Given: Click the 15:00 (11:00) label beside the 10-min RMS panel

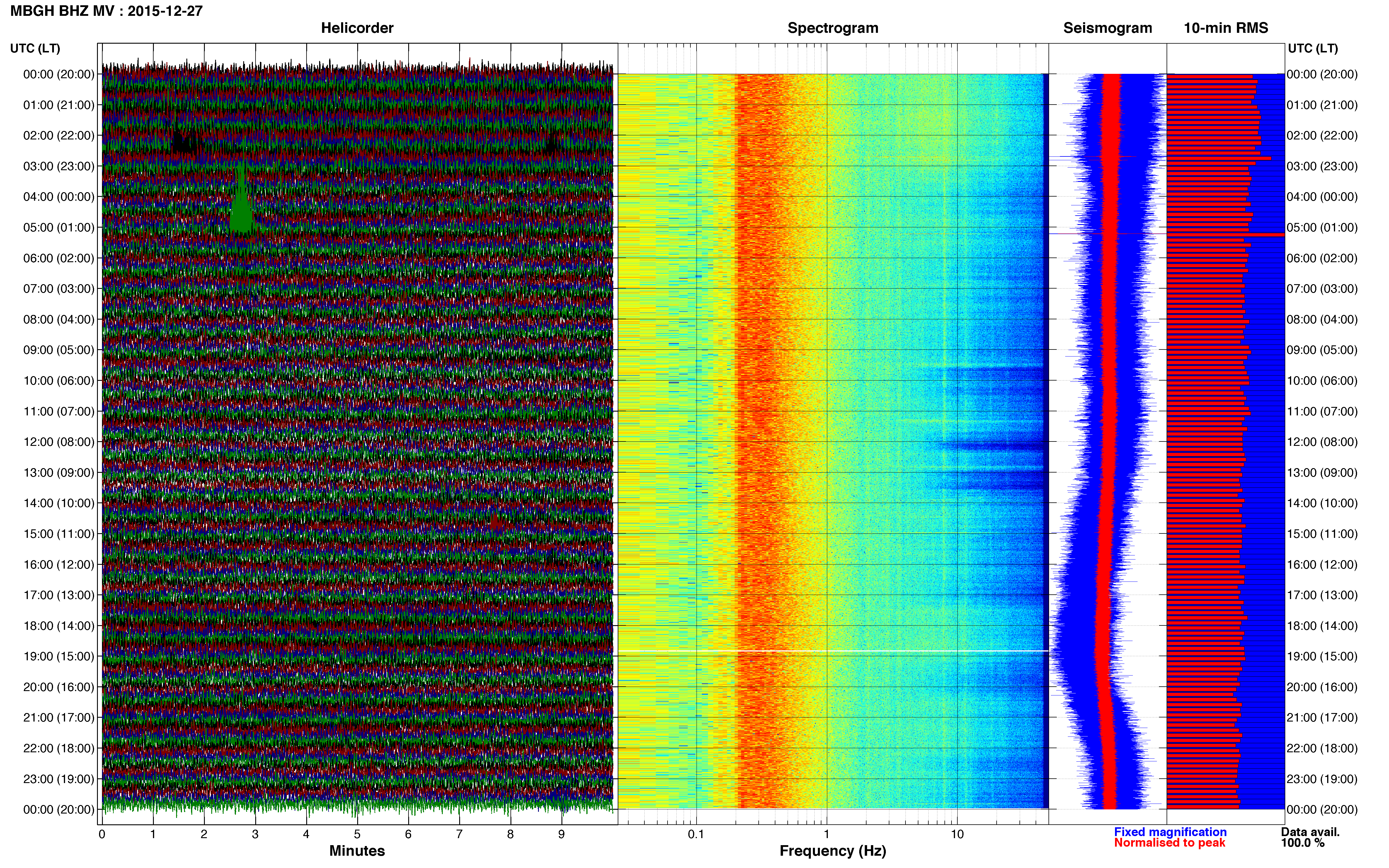Looking at the screenshot, I should (x=1322, y=534).
